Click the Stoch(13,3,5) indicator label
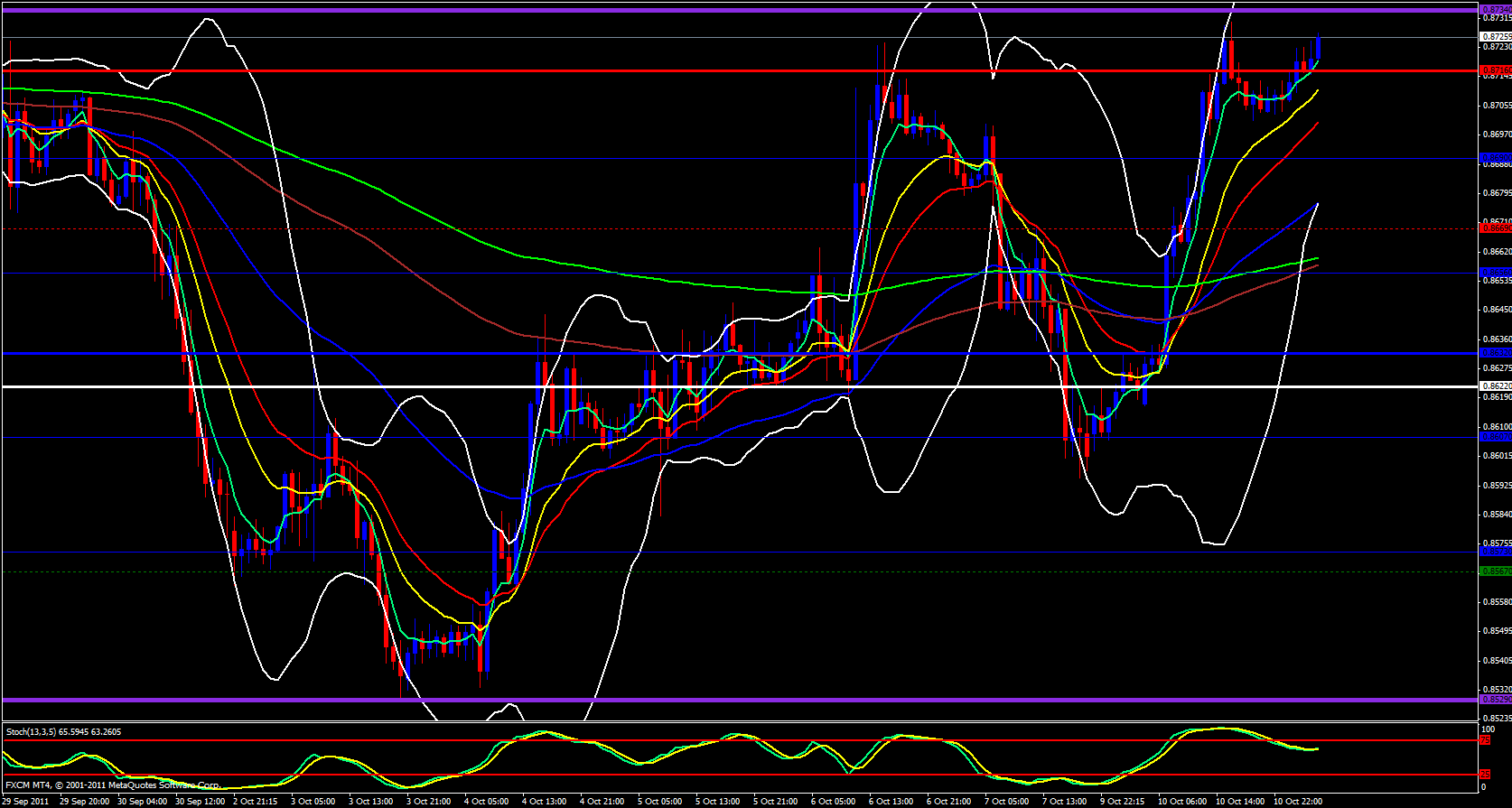 (63, 731)
